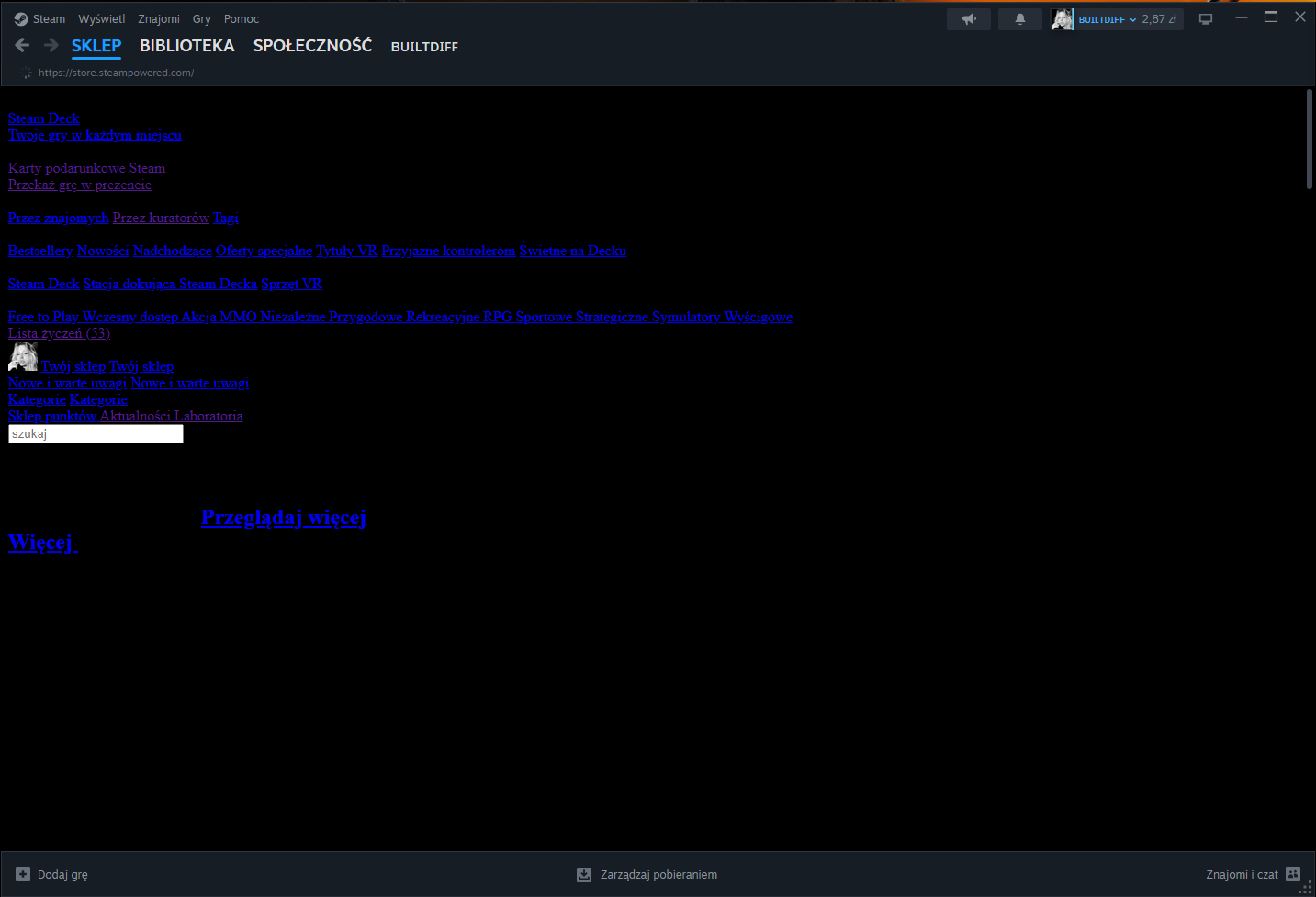
Task: Open the Wyścigowe genre link
Action: [x=759, y=317]
